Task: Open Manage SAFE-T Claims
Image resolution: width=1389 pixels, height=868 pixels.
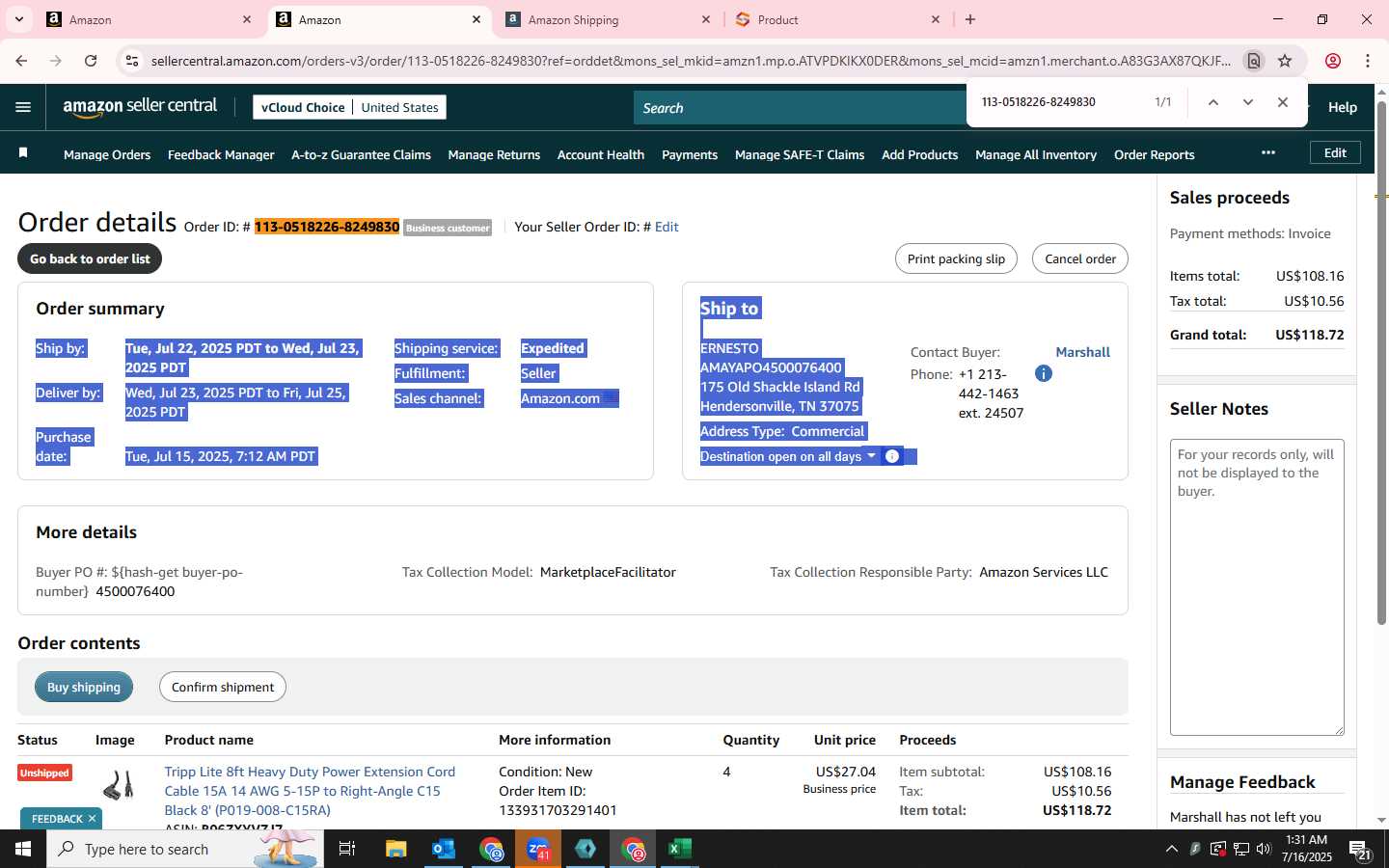Action: 800,154
